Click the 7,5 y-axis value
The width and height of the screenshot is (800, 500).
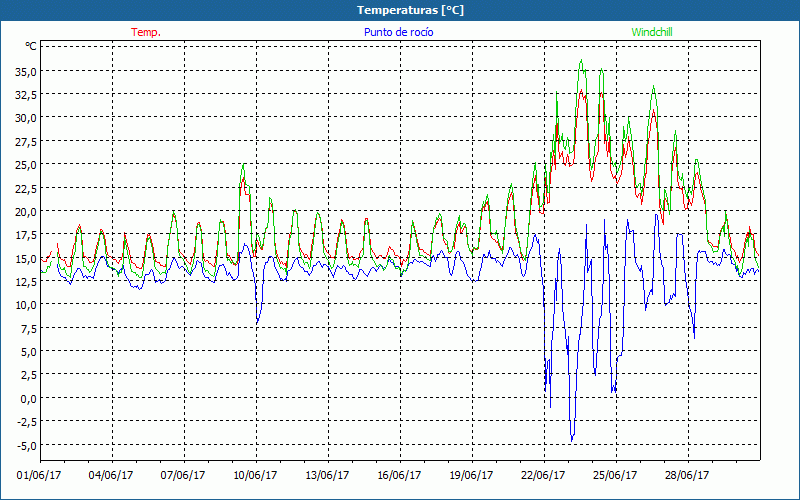tap(28, 329)
